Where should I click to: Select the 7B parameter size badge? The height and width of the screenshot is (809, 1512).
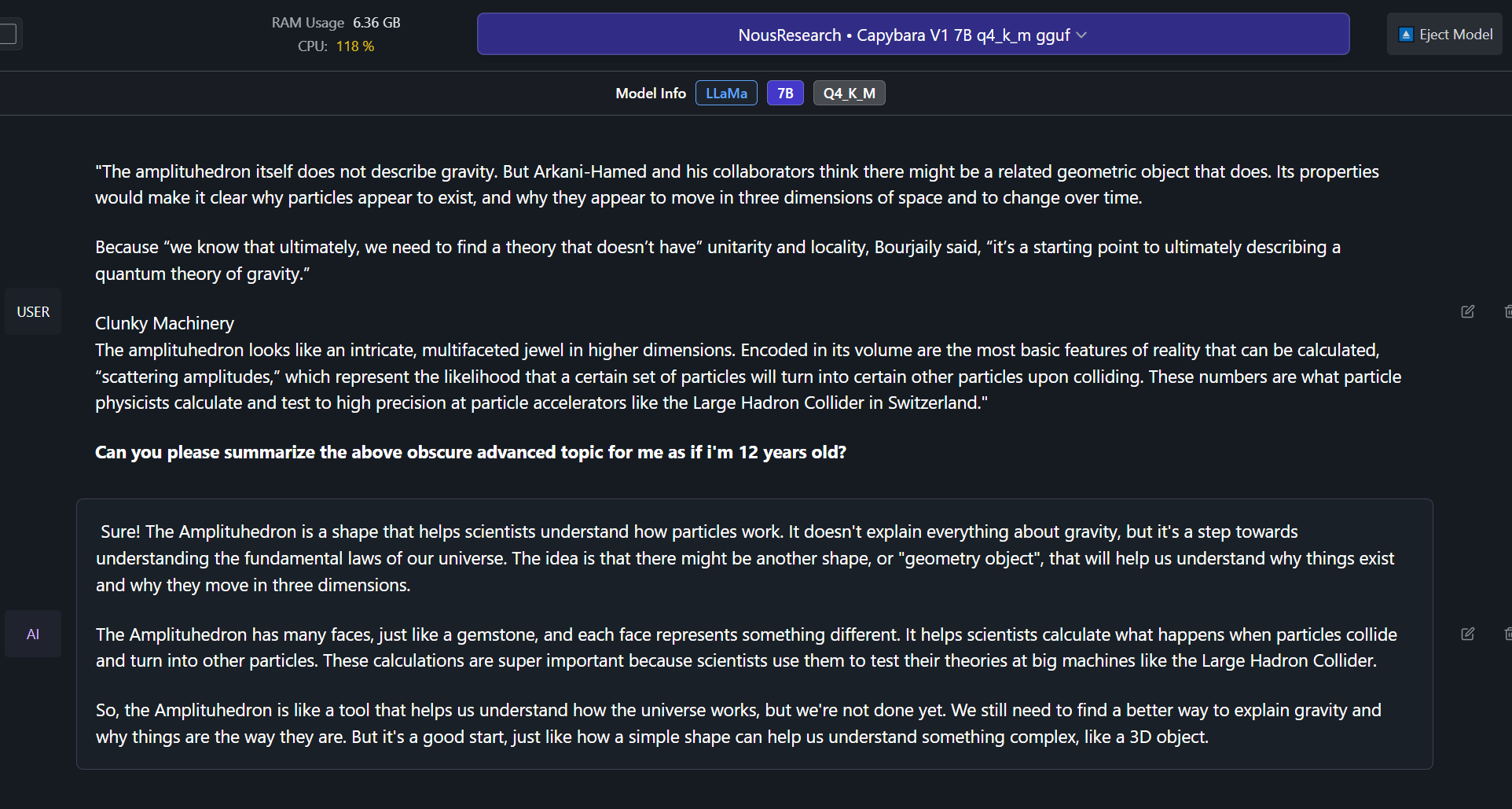tap(785, 93)
